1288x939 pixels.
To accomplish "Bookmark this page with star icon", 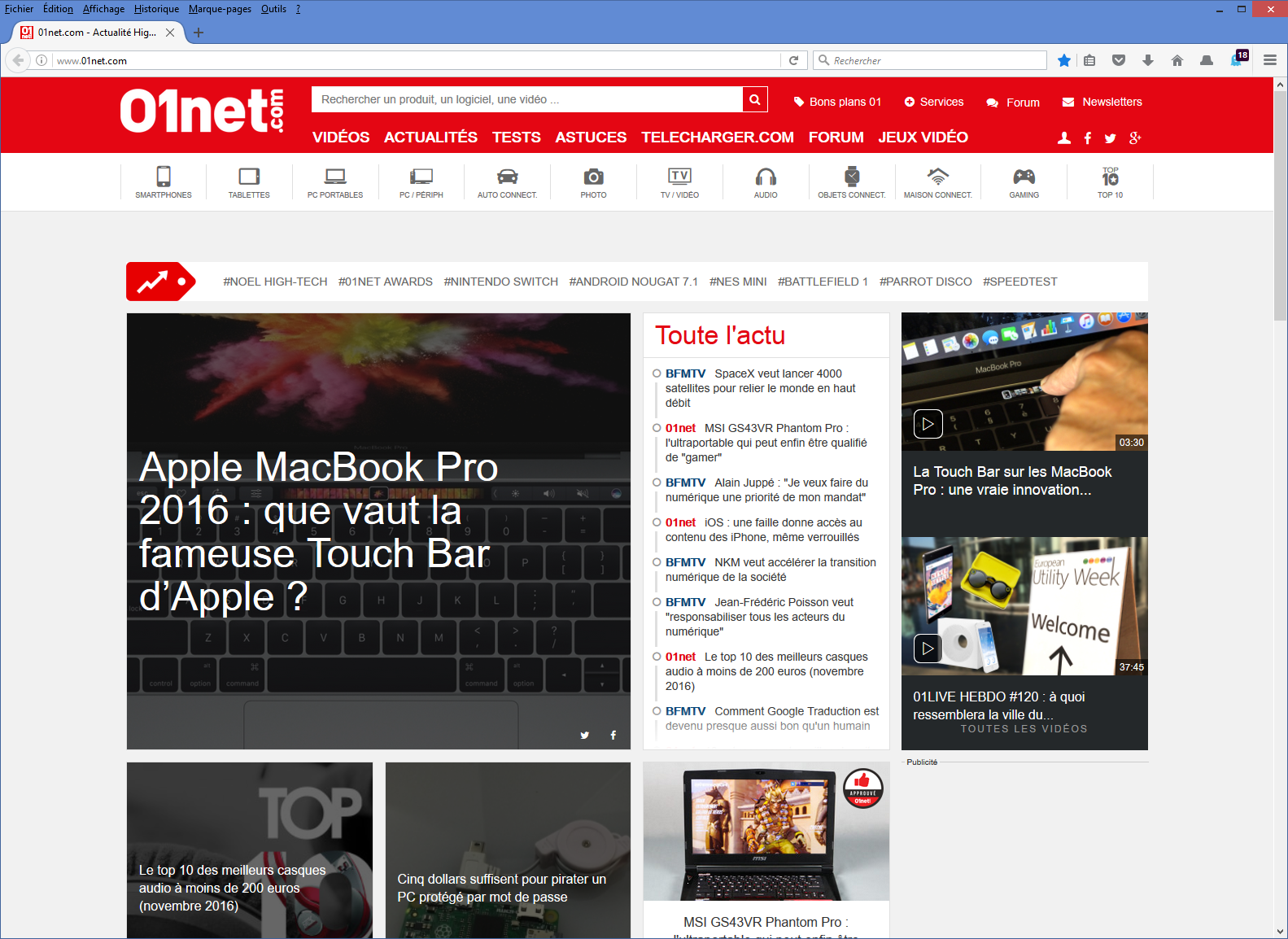I will click(x=1064, y=60).
